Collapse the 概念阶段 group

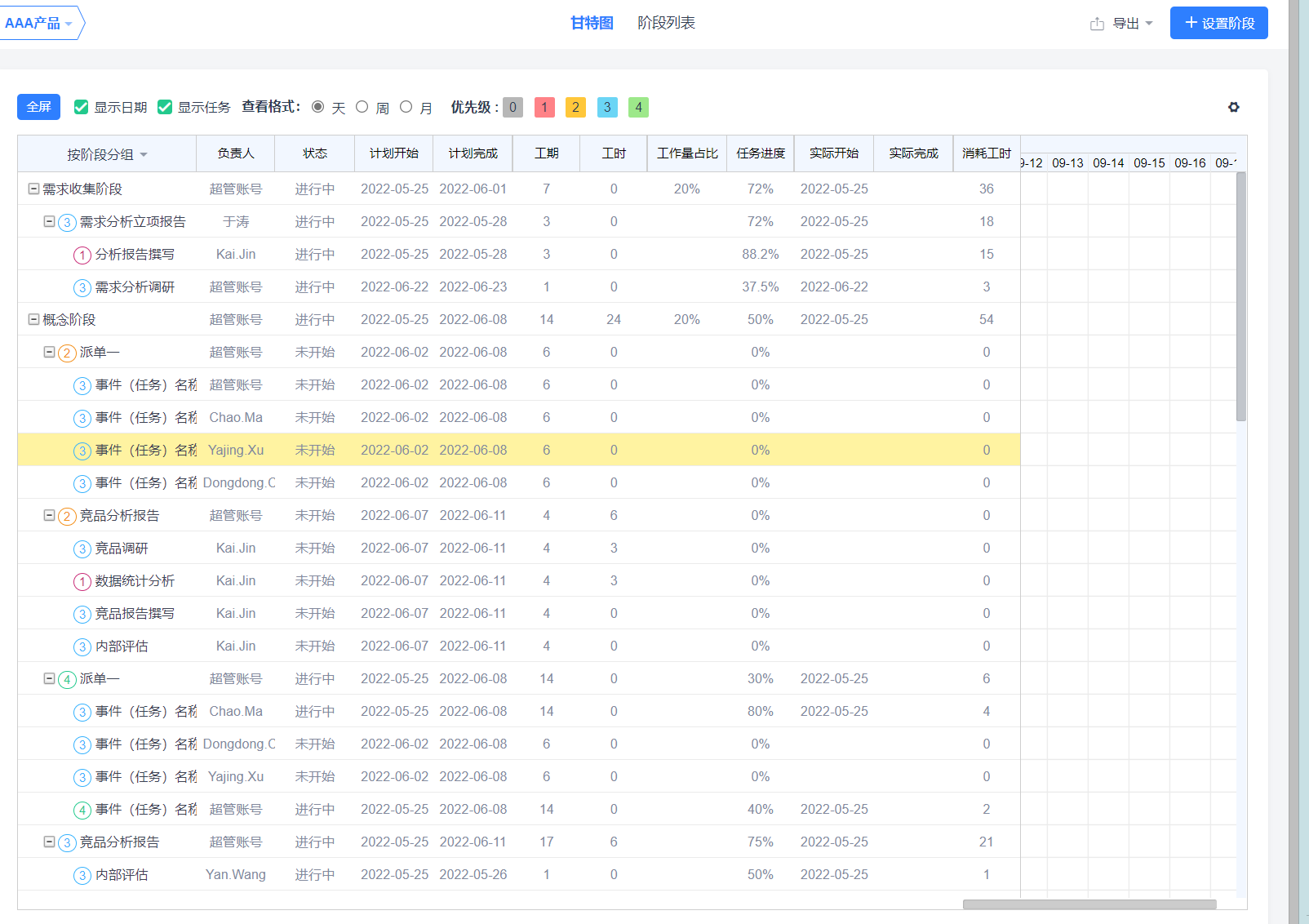[x=33, y=319]
